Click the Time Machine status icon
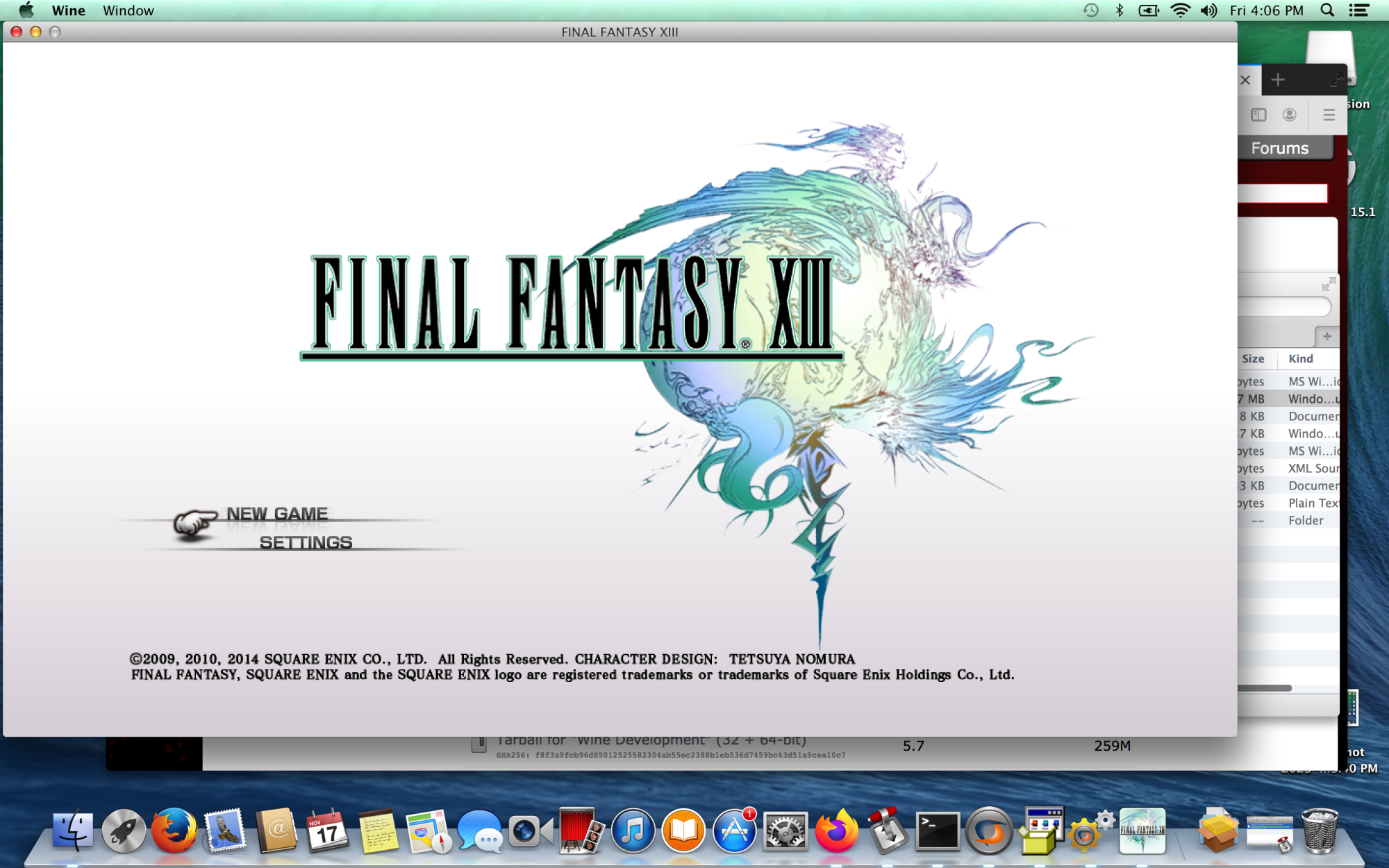This screenshot has height=868, width=1389. tap(1090, 10)
